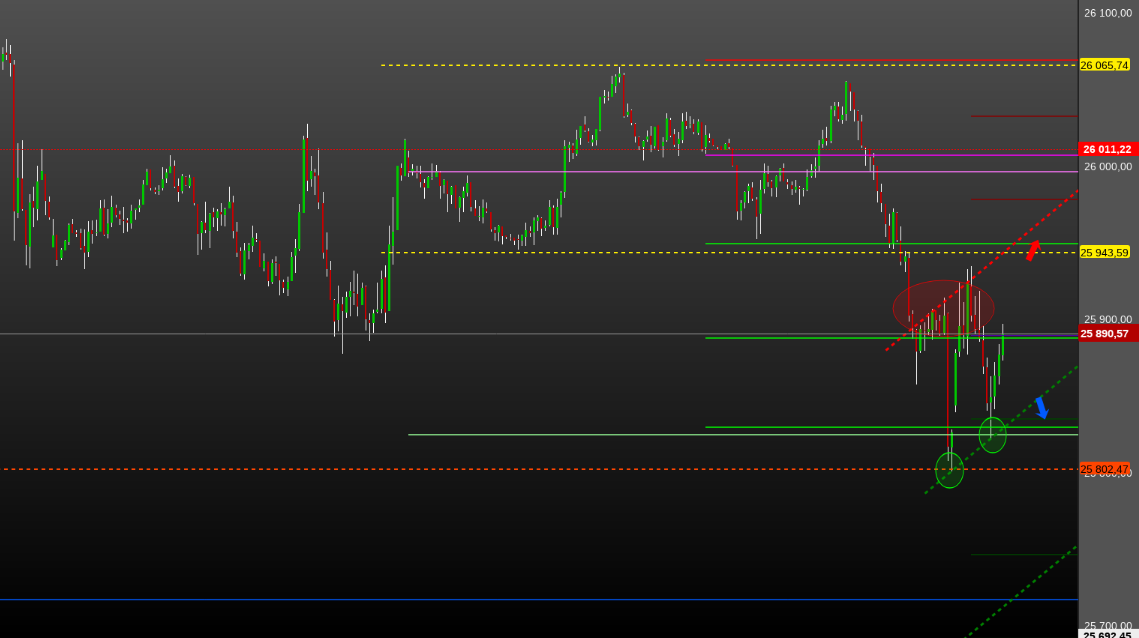
Task: Click the yellow 26 065,74 price label
Action: click(1104, 65)
